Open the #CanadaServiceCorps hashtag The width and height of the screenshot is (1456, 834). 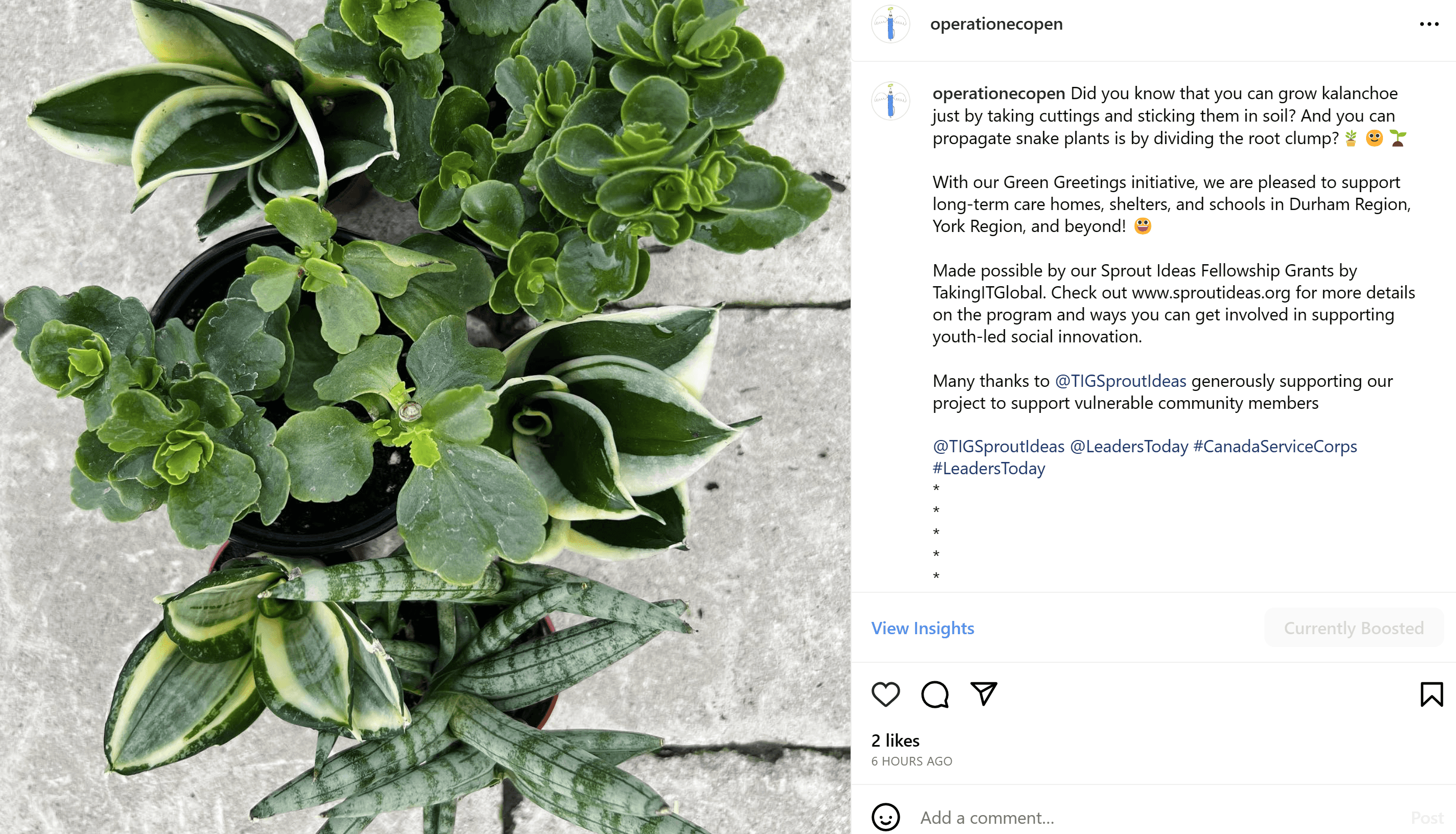pos(1275,446)
